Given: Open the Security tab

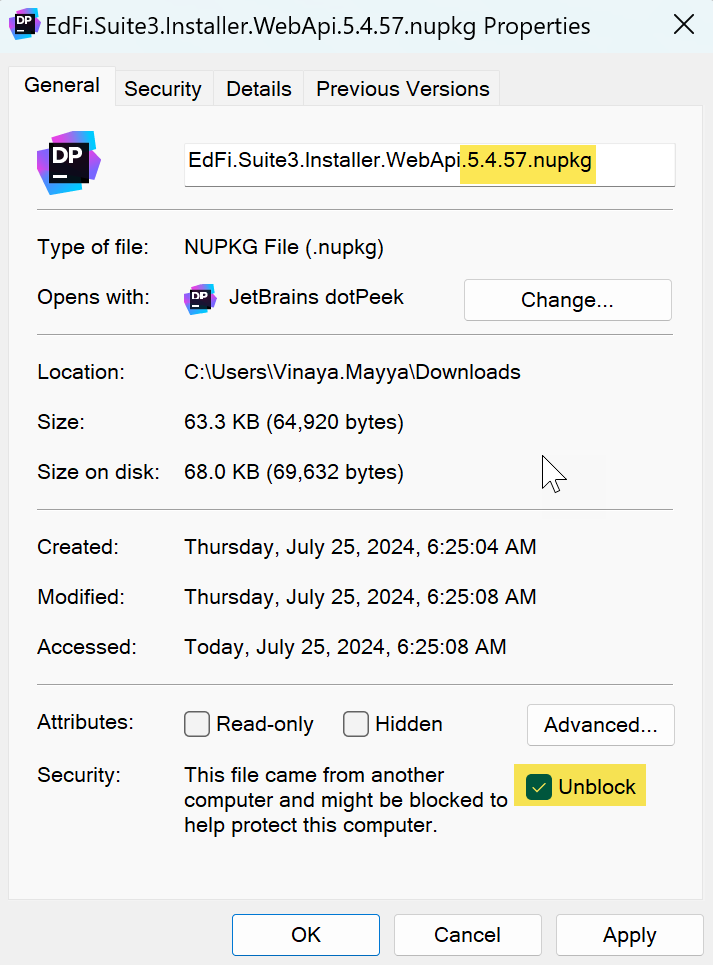Looking at the screenshot, I should pyautogui.click(x=163, y=89).
